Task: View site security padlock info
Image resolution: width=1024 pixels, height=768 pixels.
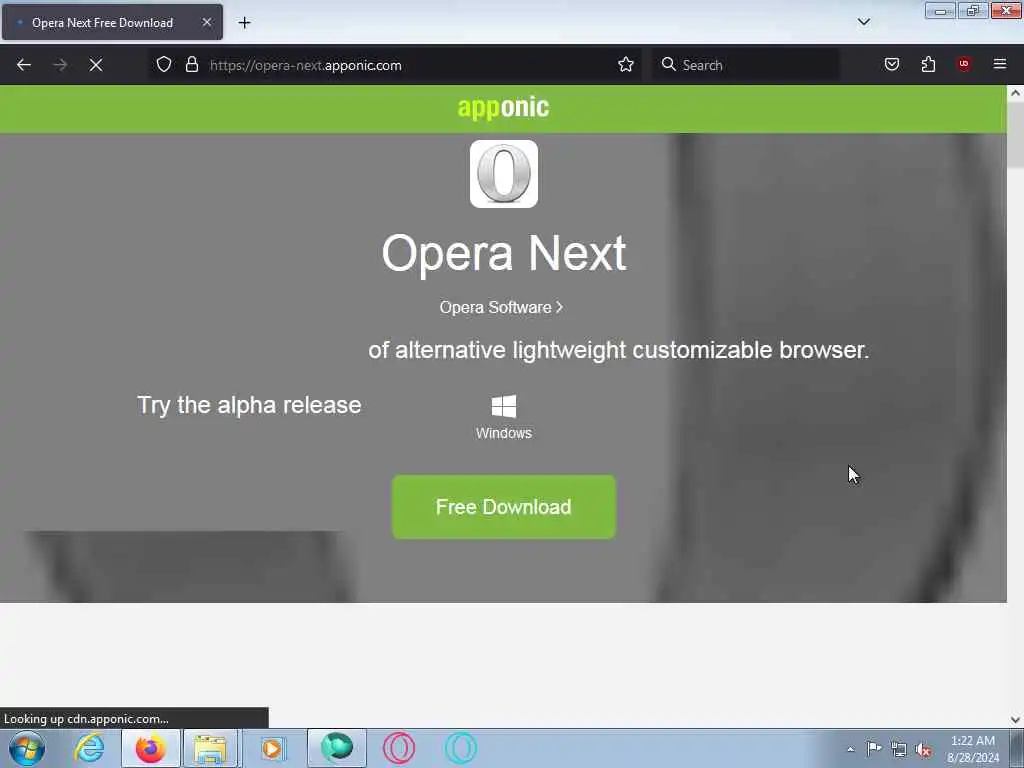Action: click(191, 64)
